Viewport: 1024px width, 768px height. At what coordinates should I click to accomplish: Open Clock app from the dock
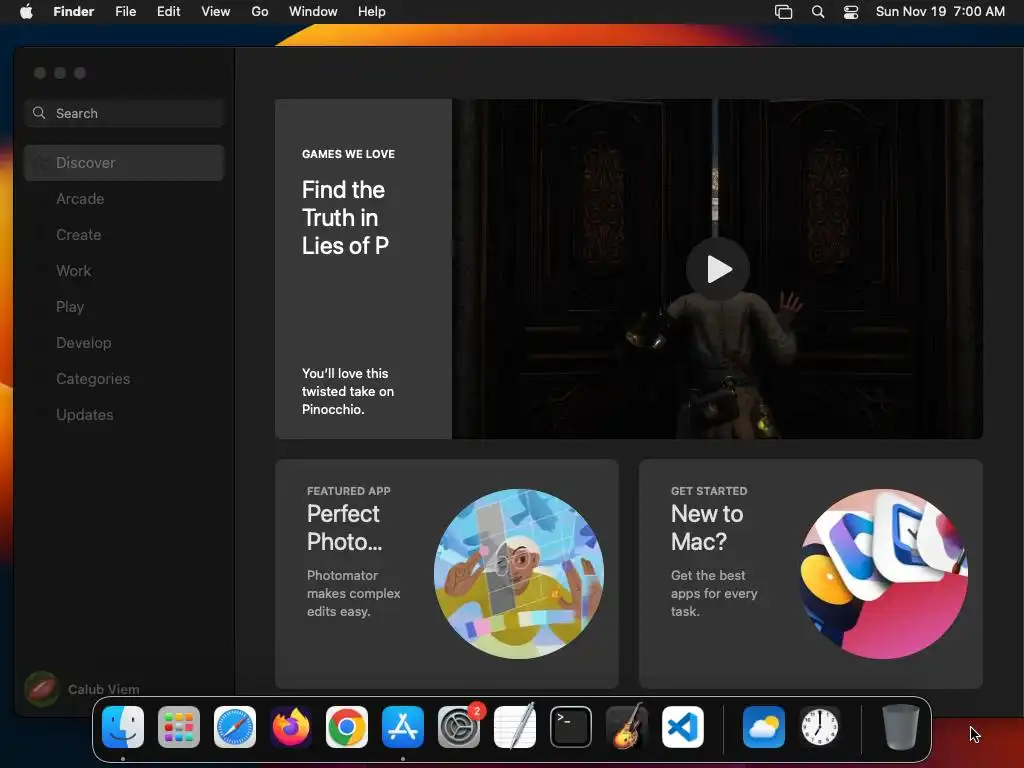(x=820, y=727)
